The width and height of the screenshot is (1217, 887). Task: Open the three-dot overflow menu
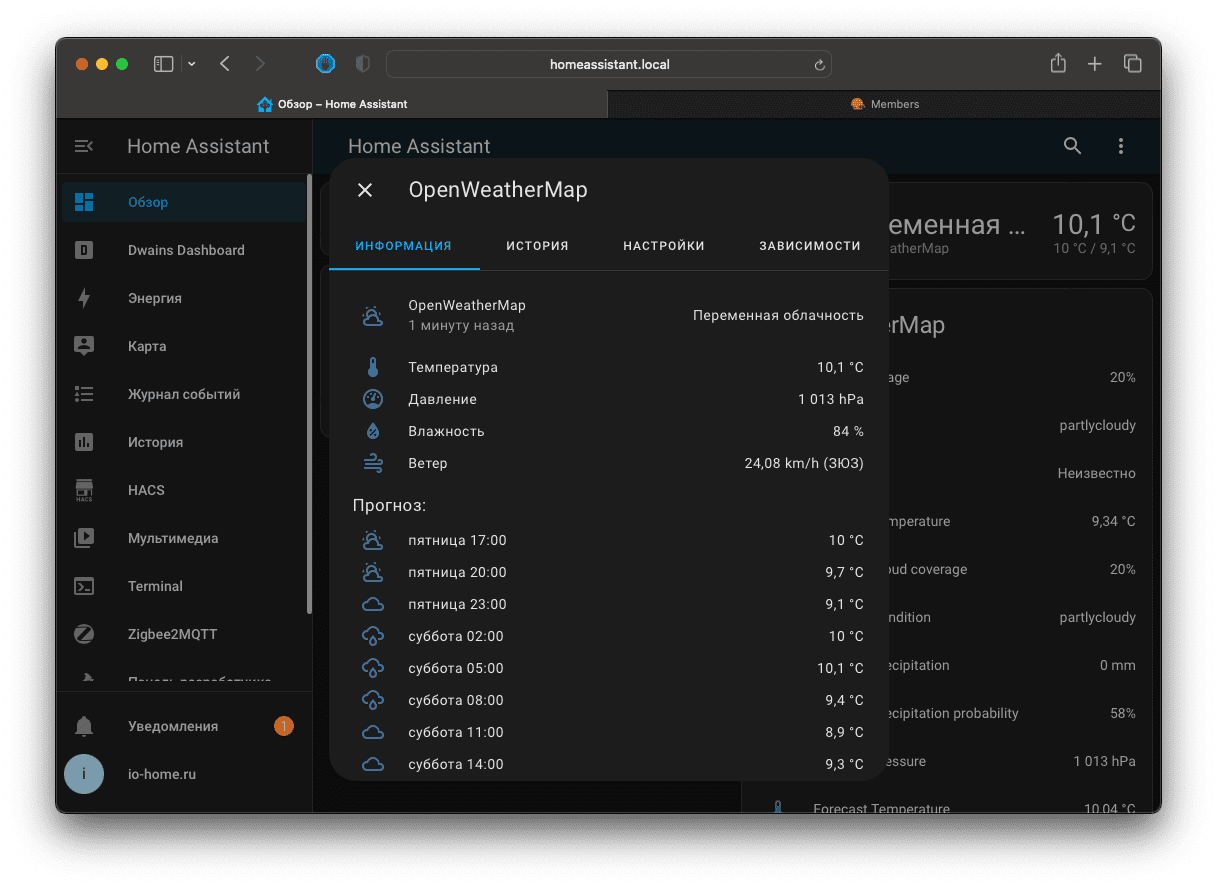pyautogui.click(x=1120, y=146)
